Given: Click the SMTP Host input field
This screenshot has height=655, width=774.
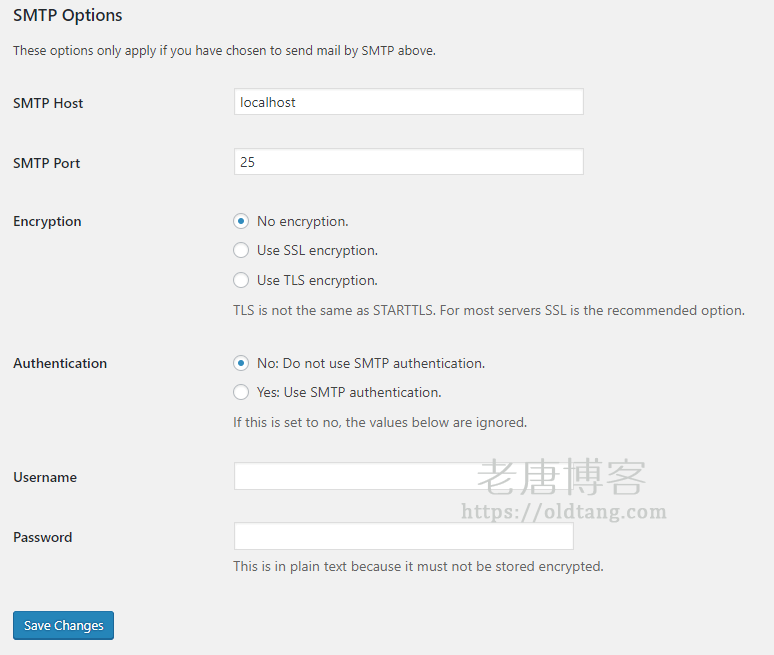Looking at the screenshot, I should click(x=408, y=102).
